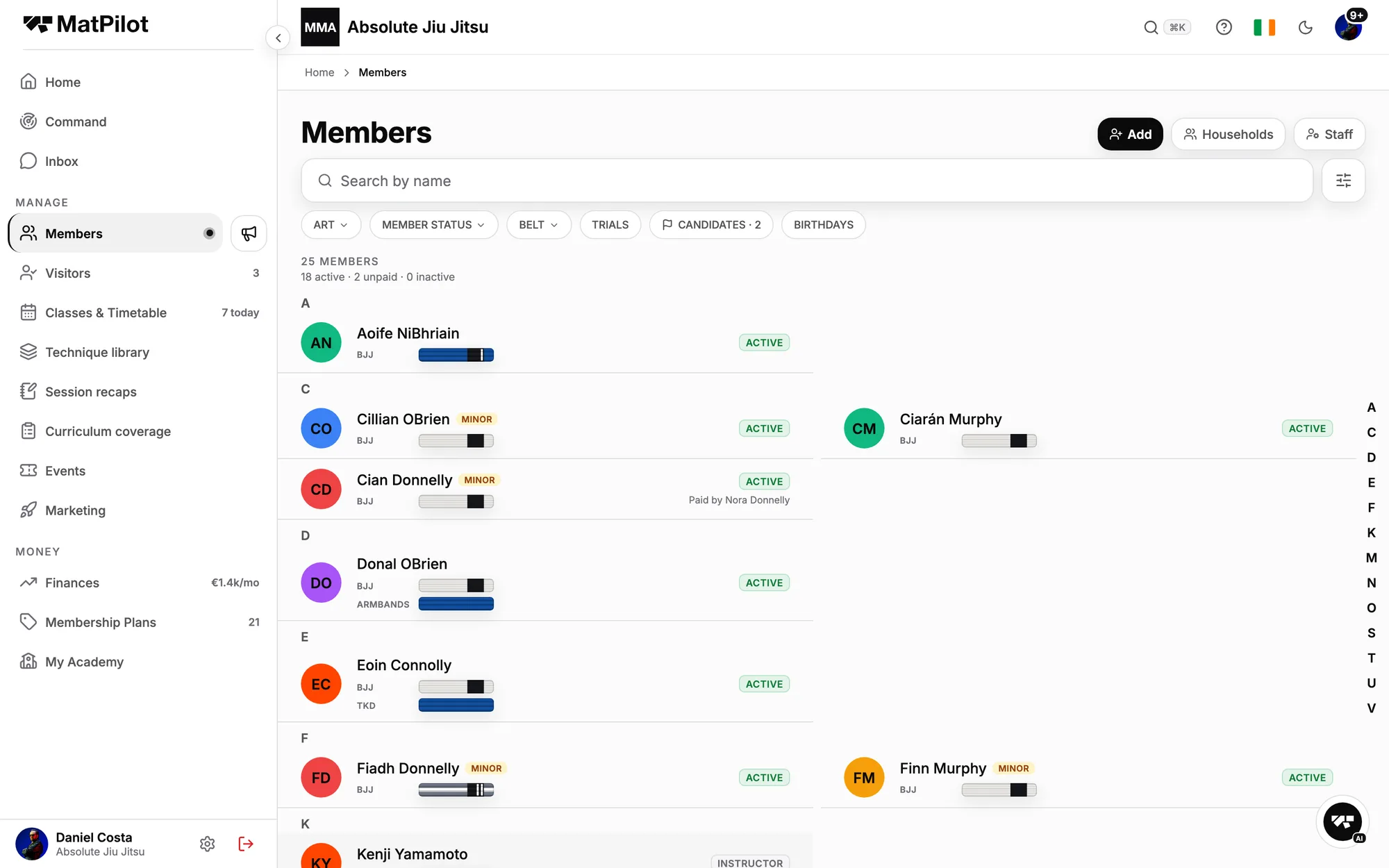Click the logout icon beside Daniel Costa
Screen dimensions: 1389x868
pyautogui.click(x=246, y=844)
